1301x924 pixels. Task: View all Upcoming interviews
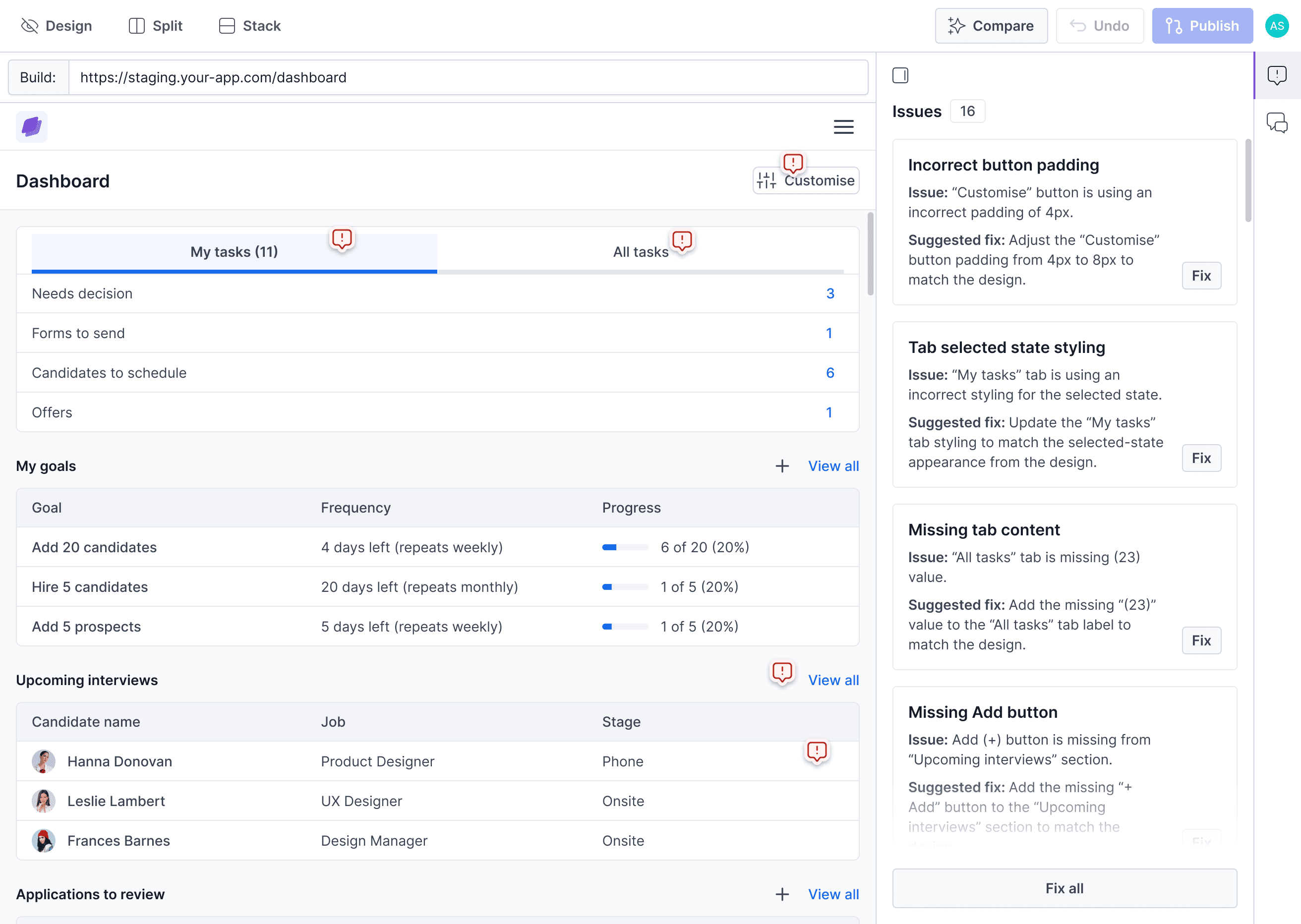point(833,680)
